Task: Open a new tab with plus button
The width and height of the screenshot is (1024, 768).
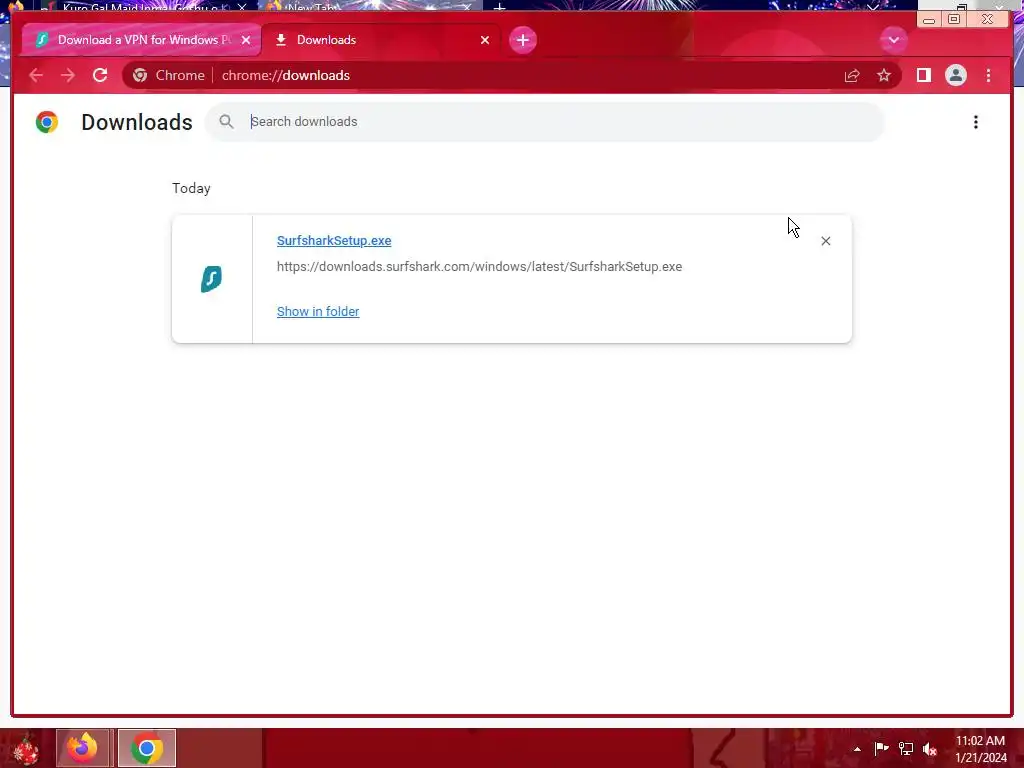Action: [x=522, y=40]
